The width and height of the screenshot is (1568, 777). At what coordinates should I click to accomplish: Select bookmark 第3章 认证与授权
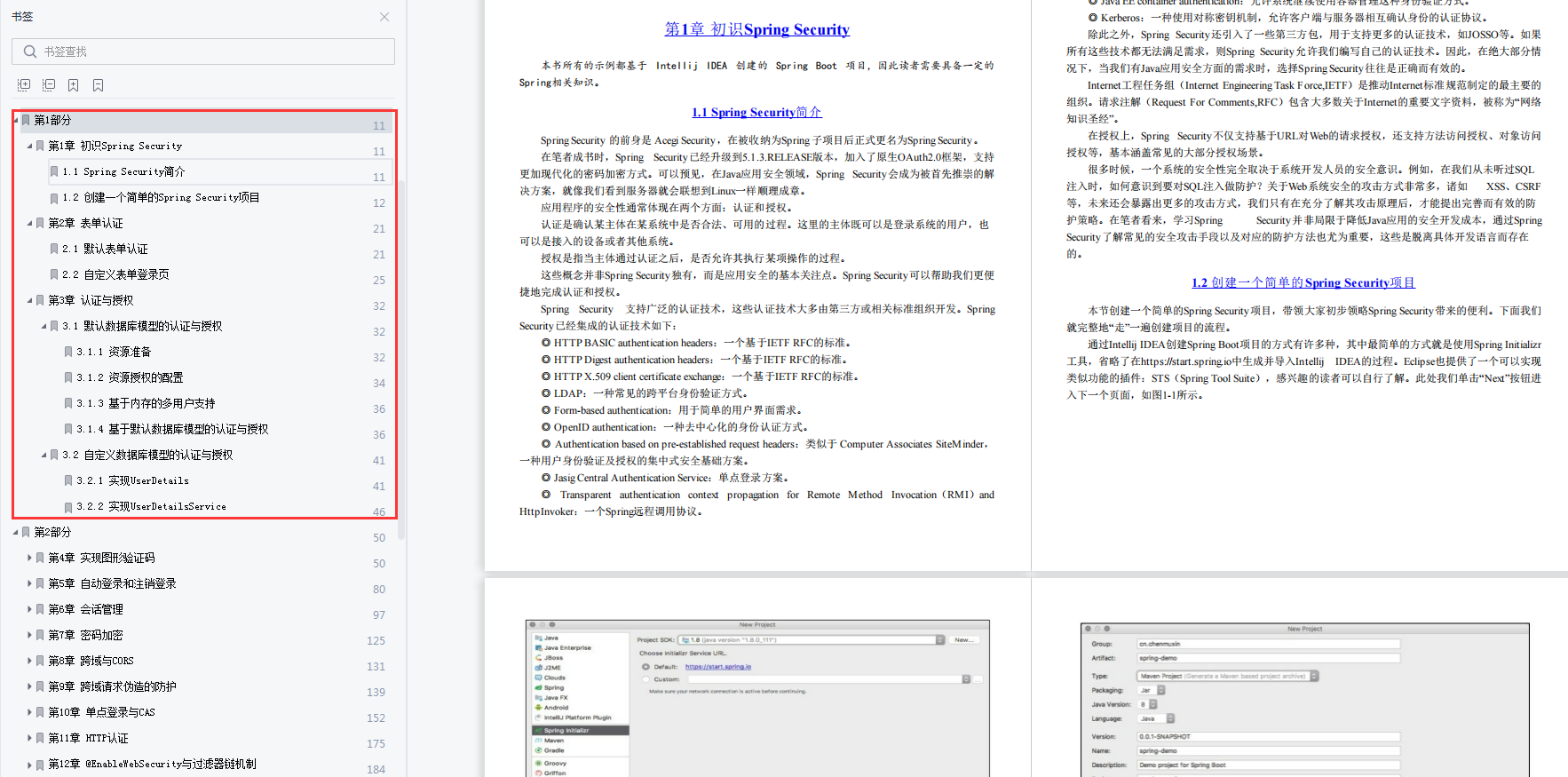click(91, 301)
